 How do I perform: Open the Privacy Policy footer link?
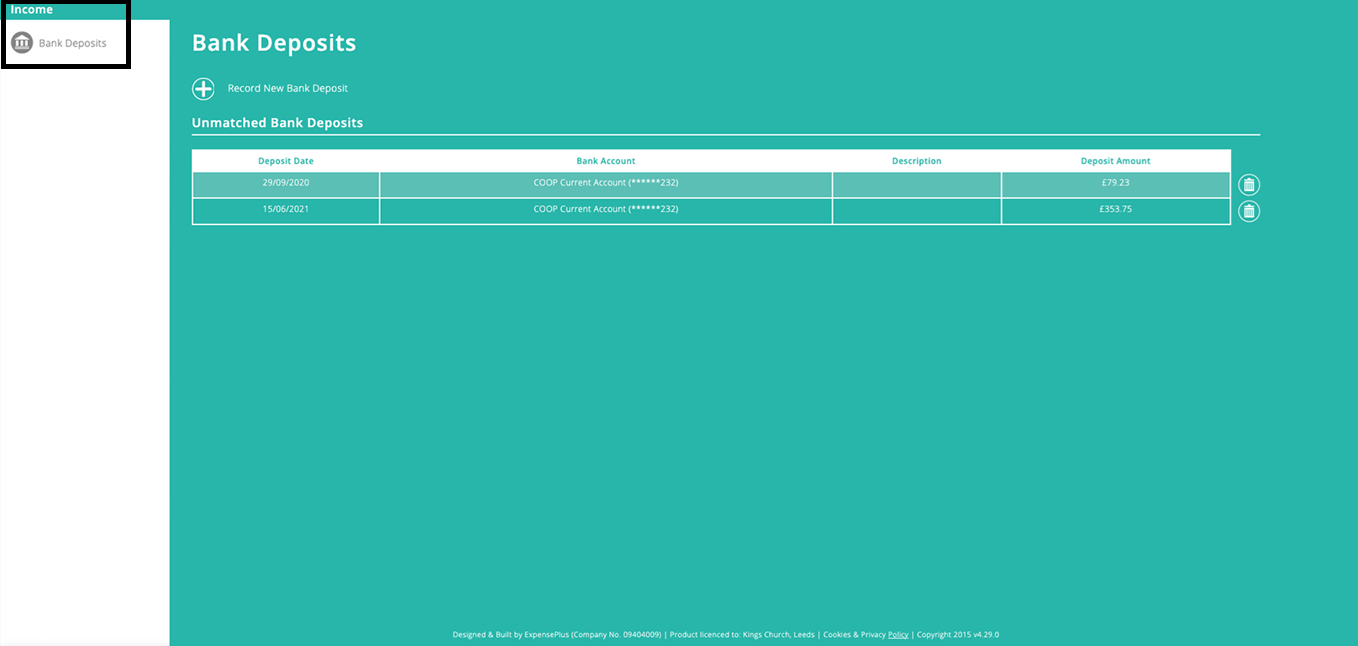(x=898, y=634)
